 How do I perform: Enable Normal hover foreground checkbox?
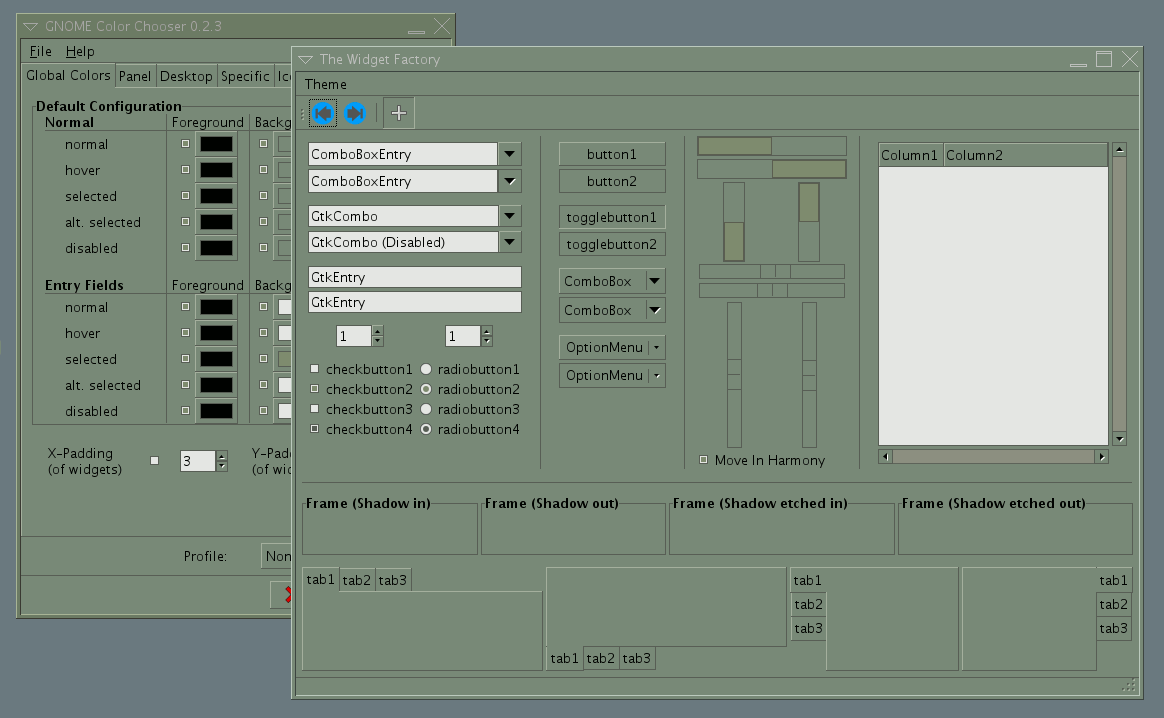point(186,169)
